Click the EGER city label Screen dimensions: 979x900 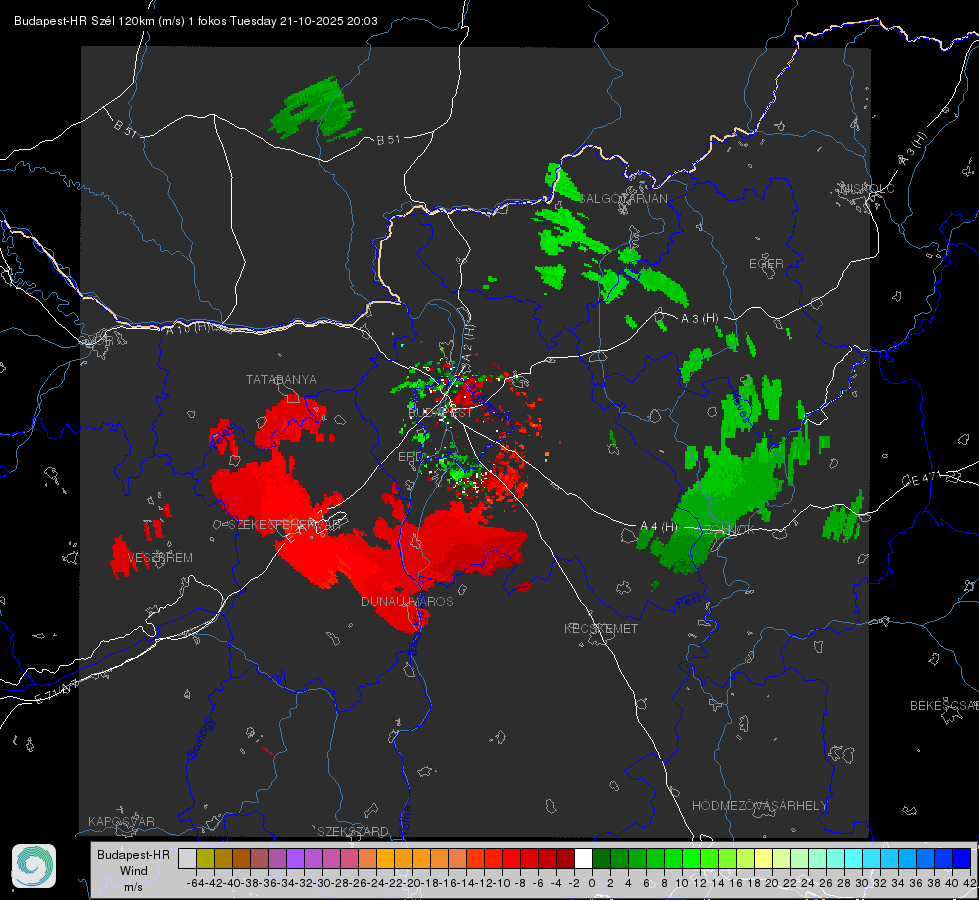click(766, 264)
